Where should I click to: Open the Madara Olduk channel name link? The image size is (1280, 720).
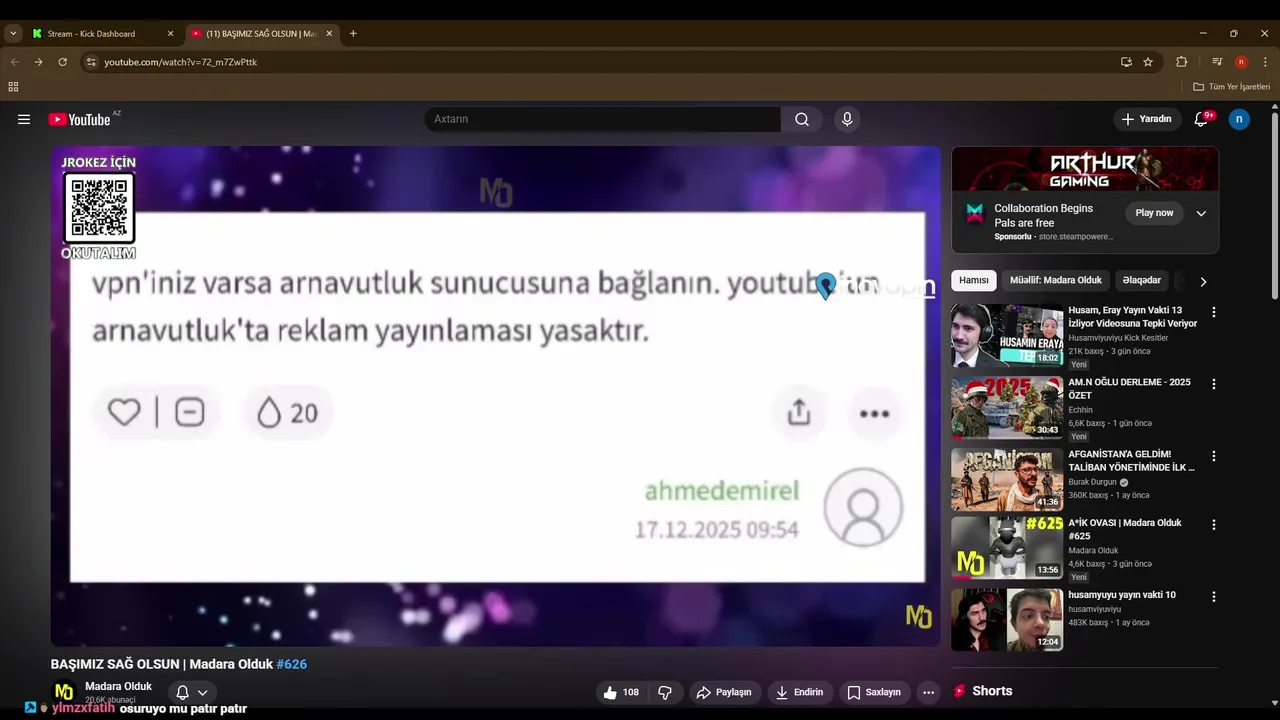click(118, 686)
